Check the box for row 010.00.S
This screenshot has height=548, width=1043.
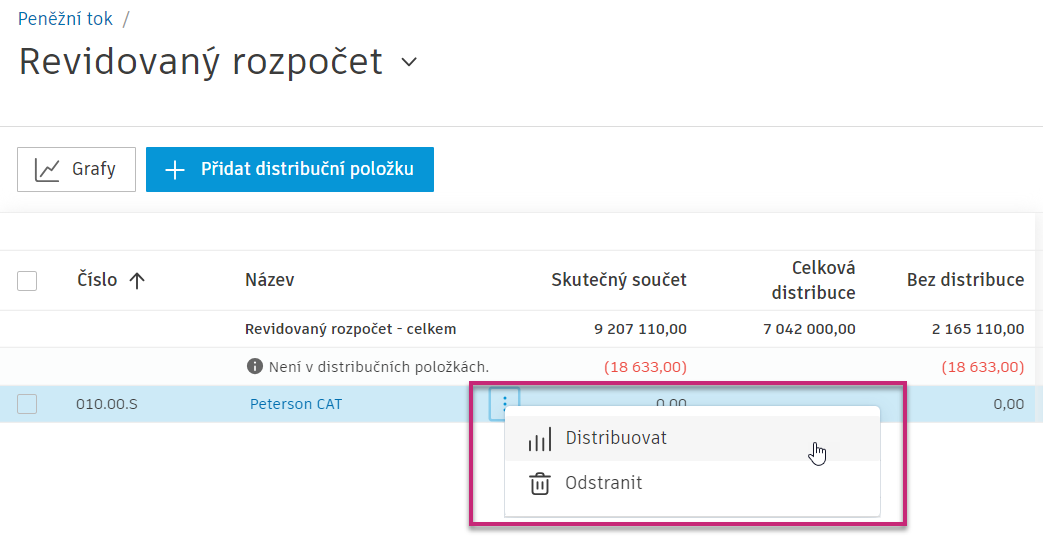[27, 404]
